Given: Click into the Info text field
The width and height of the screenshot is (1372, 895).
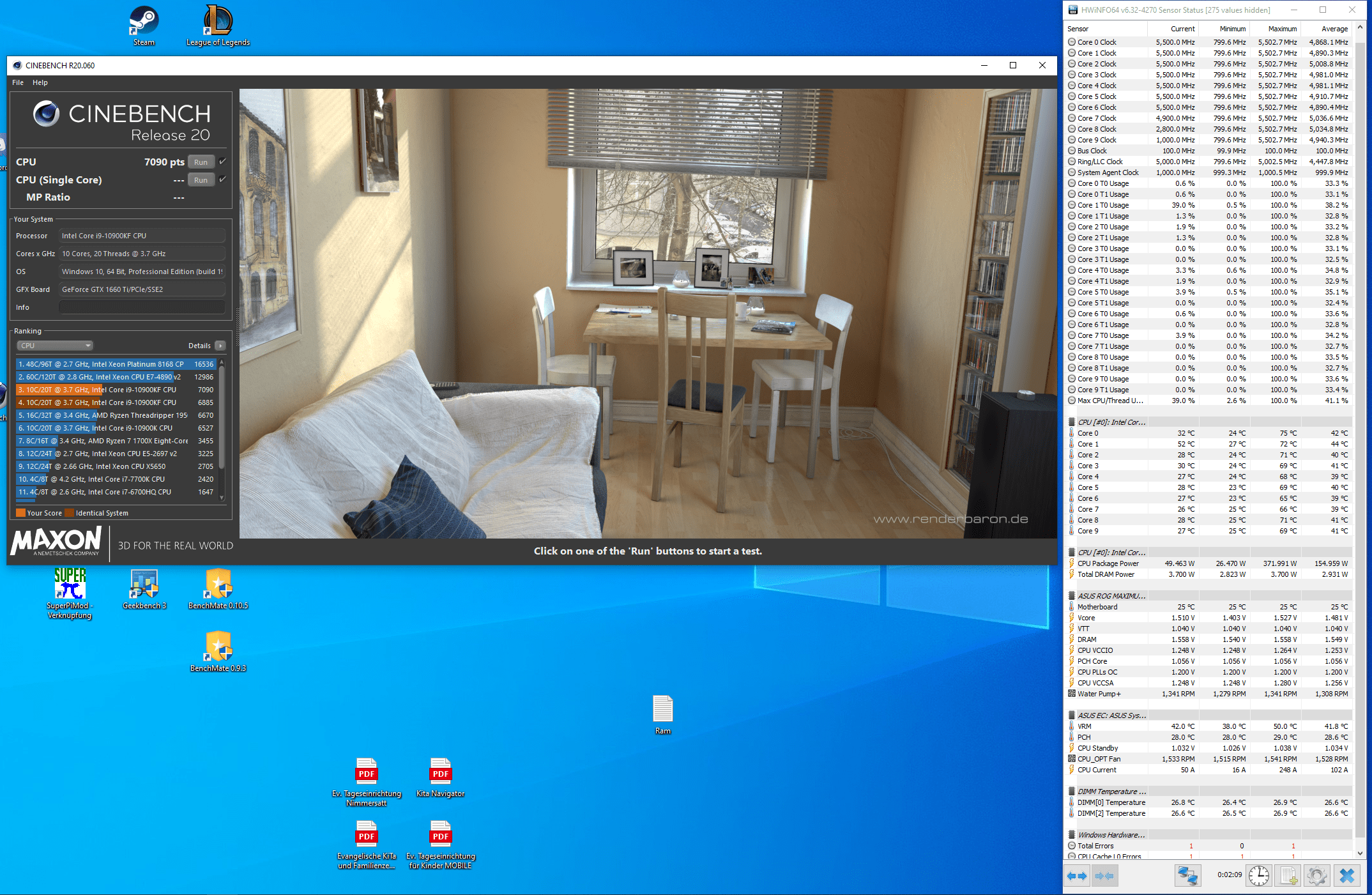Looking at the screenshot, I should click(x=142, y=307).
